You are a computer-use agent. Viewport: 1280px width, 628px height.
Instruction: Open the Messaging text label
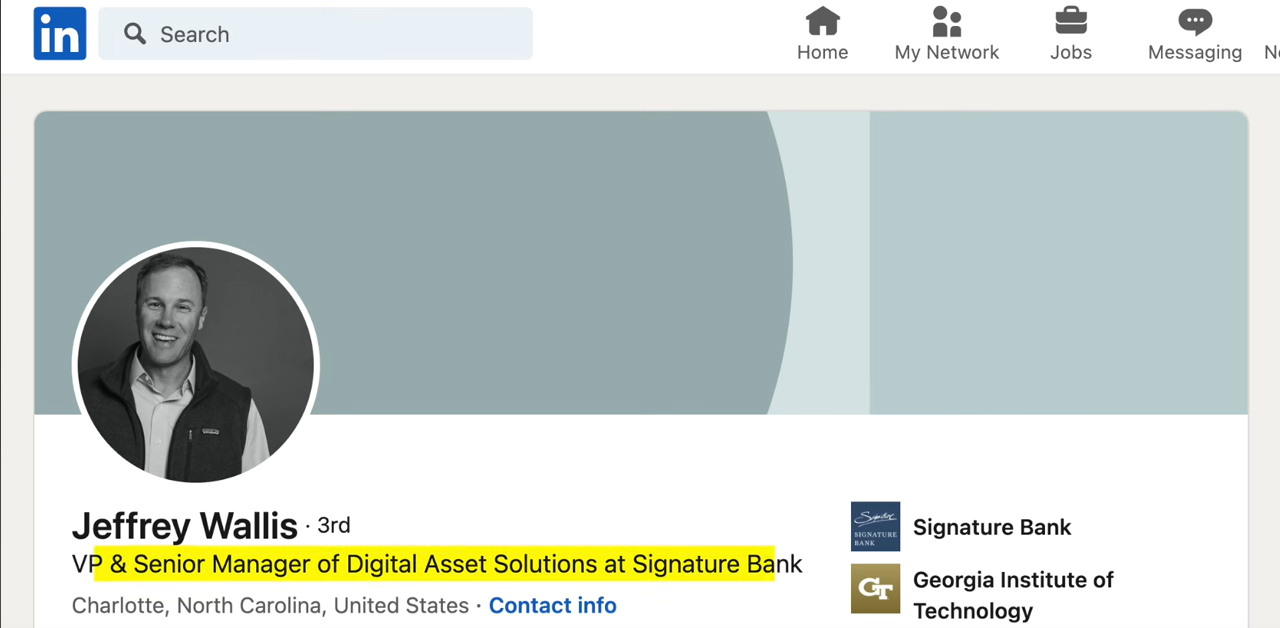(1195, 53)
